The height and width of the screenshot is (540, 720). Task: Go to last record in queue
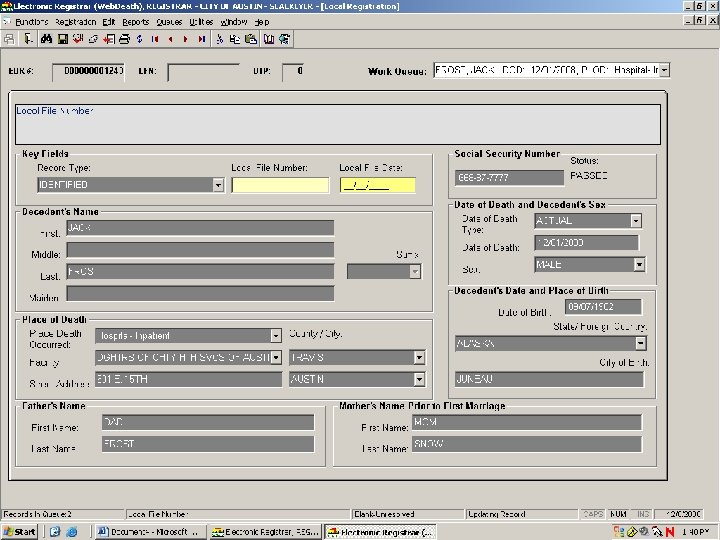click(201, 39)
